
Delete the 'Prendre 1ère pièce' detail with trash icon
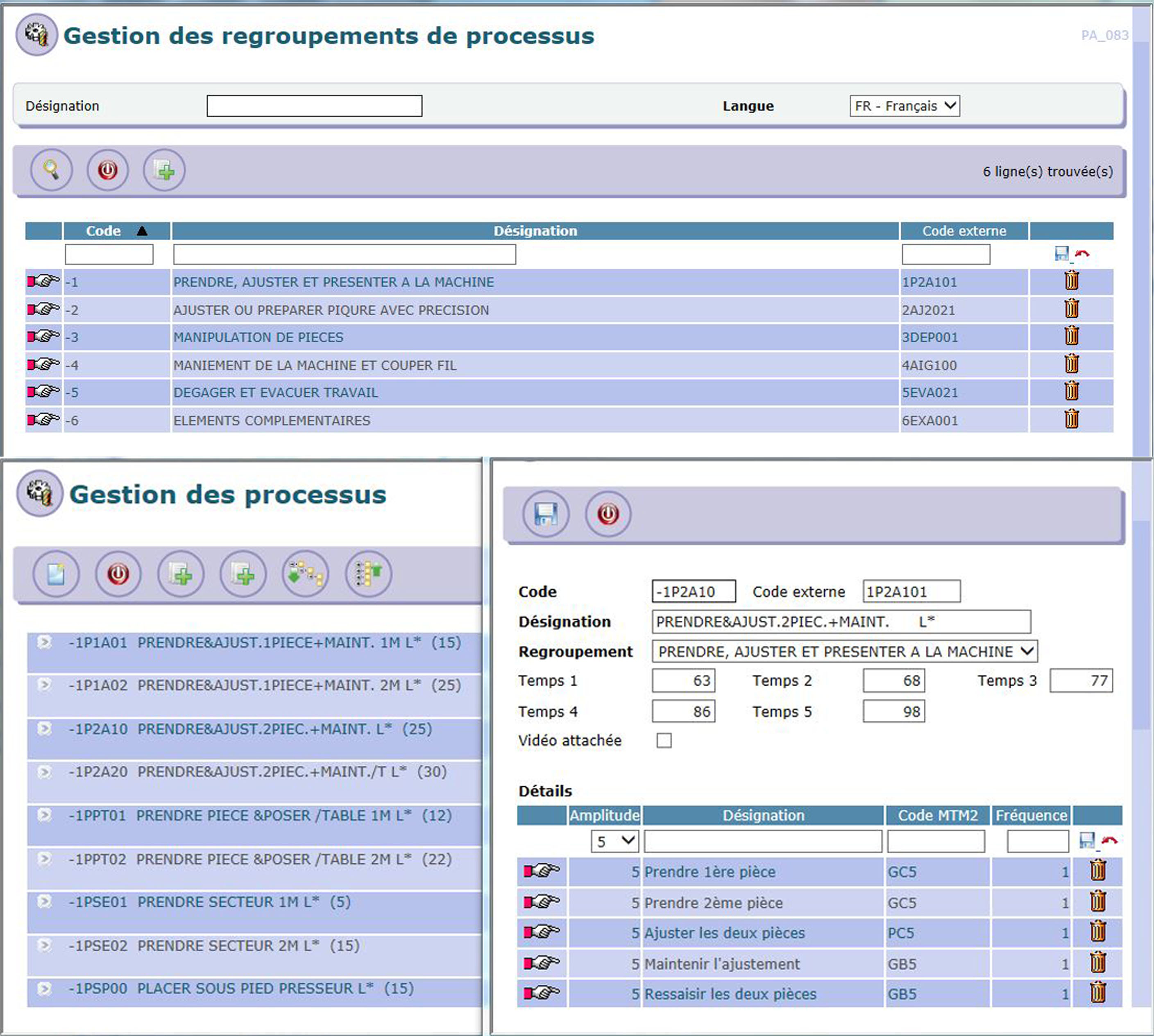point(1098,871)
